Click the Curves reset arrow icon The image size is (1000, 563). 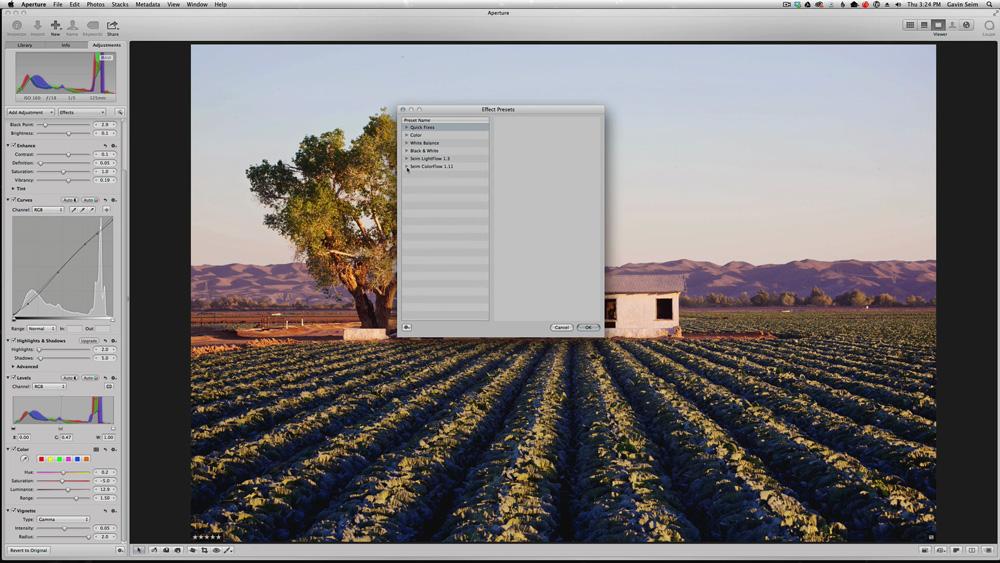[105, 200]
